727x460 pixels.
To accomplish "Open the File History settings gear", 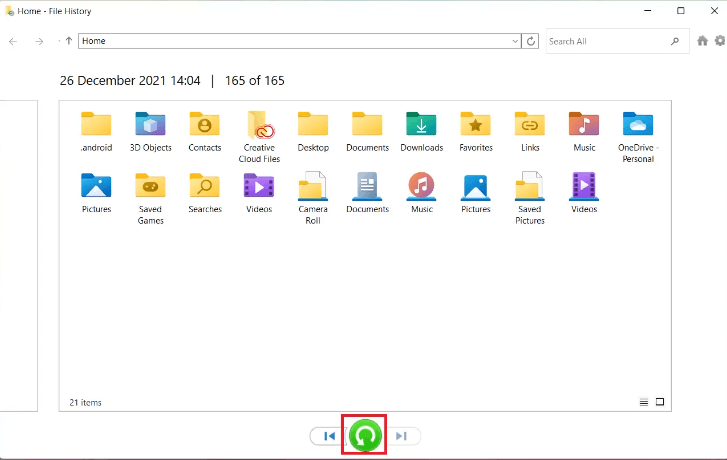I will point(719,41).
